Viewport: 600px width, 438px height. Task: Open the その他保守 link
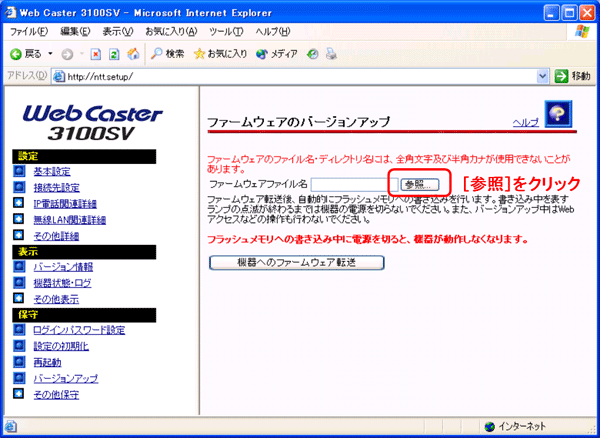click(56, 394)
